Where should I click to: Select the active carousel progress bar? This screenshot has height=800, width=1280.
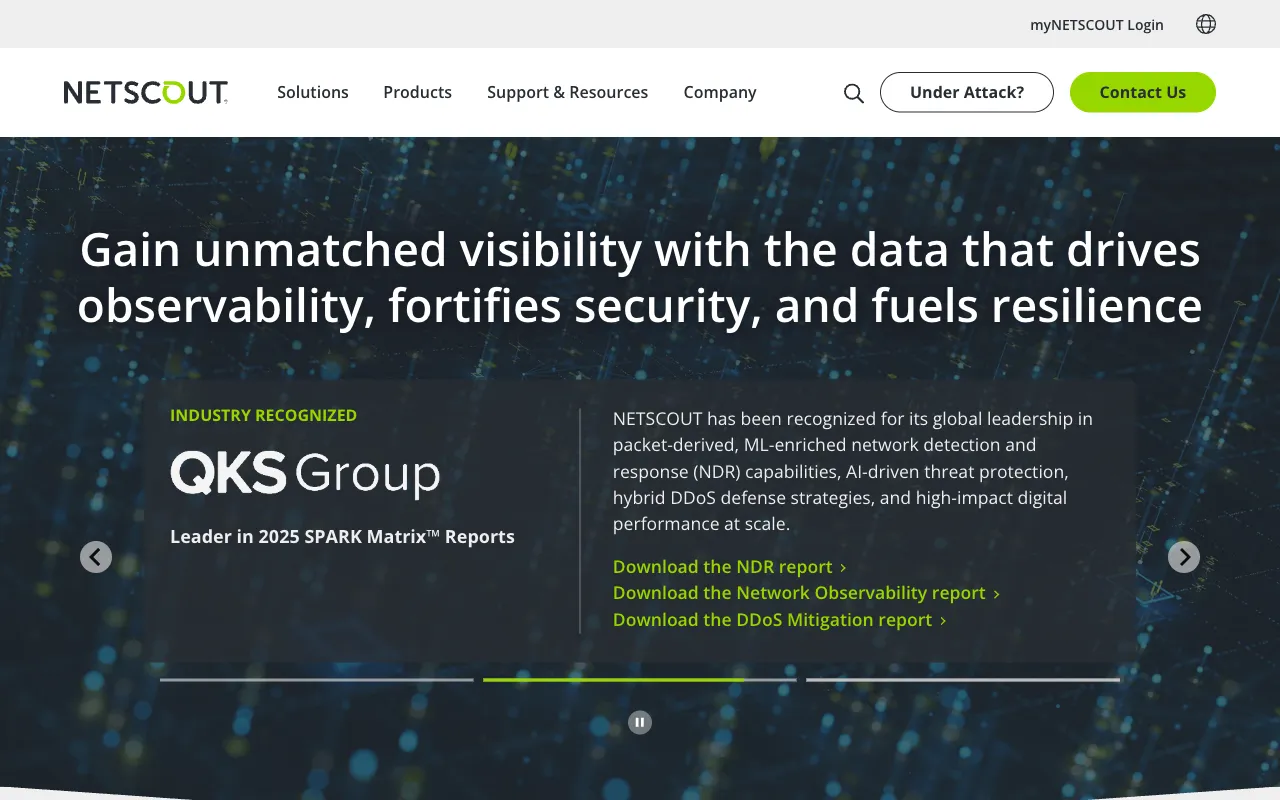coord(639,679)
